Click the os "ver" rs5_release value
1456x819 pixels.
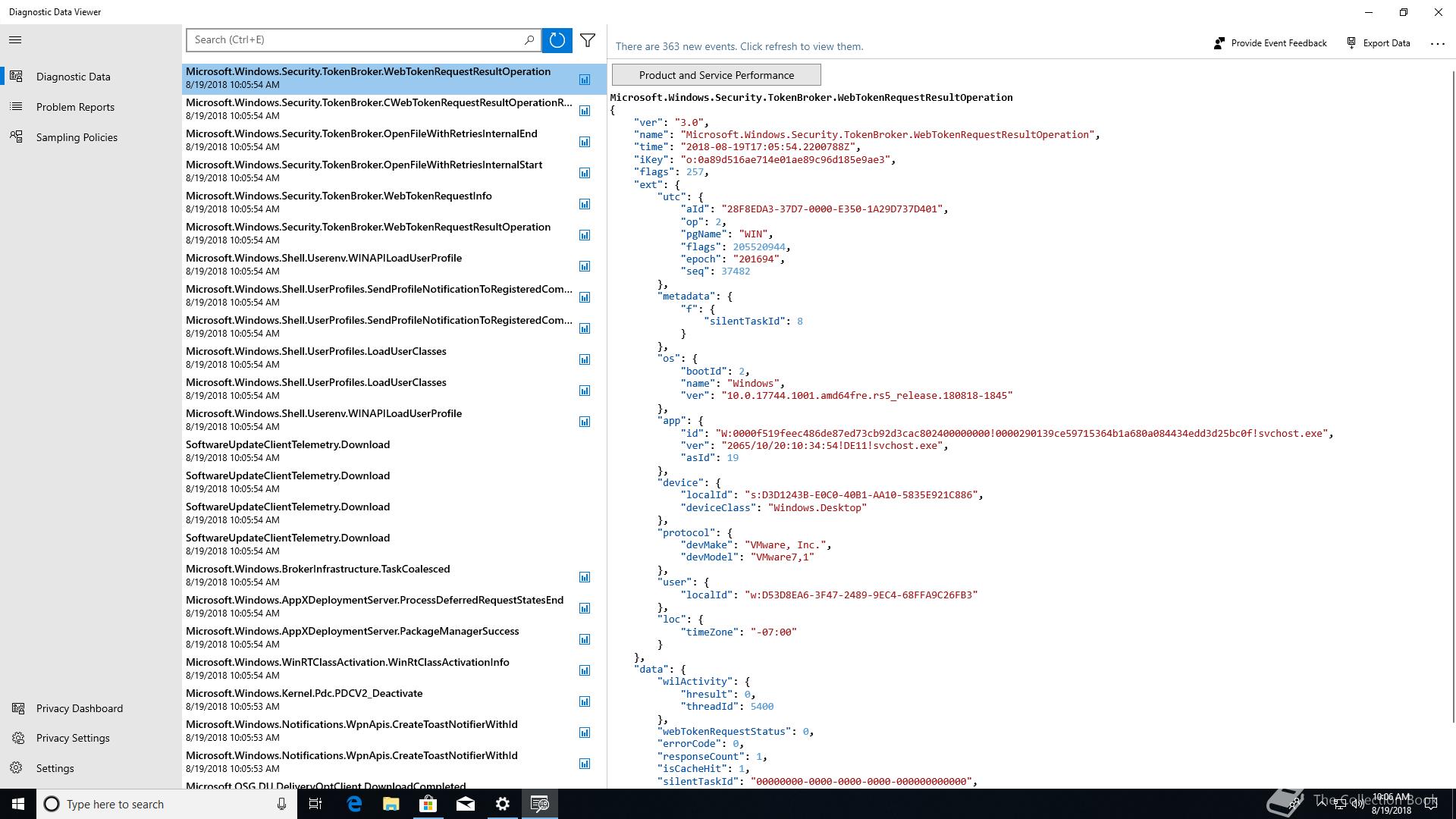pos(867,396)
